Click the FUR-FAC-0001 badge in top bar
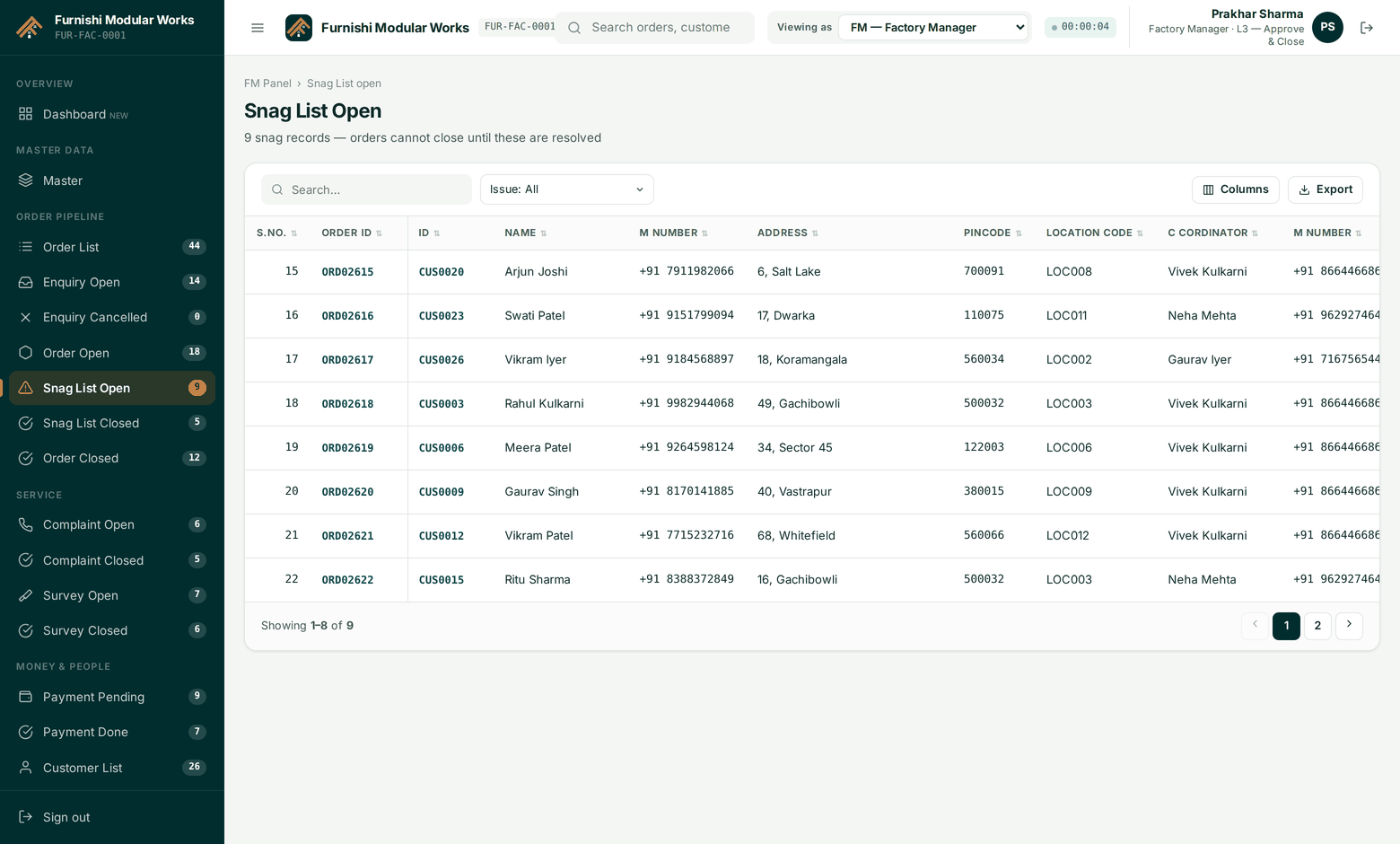Screen dimensions: 1400x844 518,27
